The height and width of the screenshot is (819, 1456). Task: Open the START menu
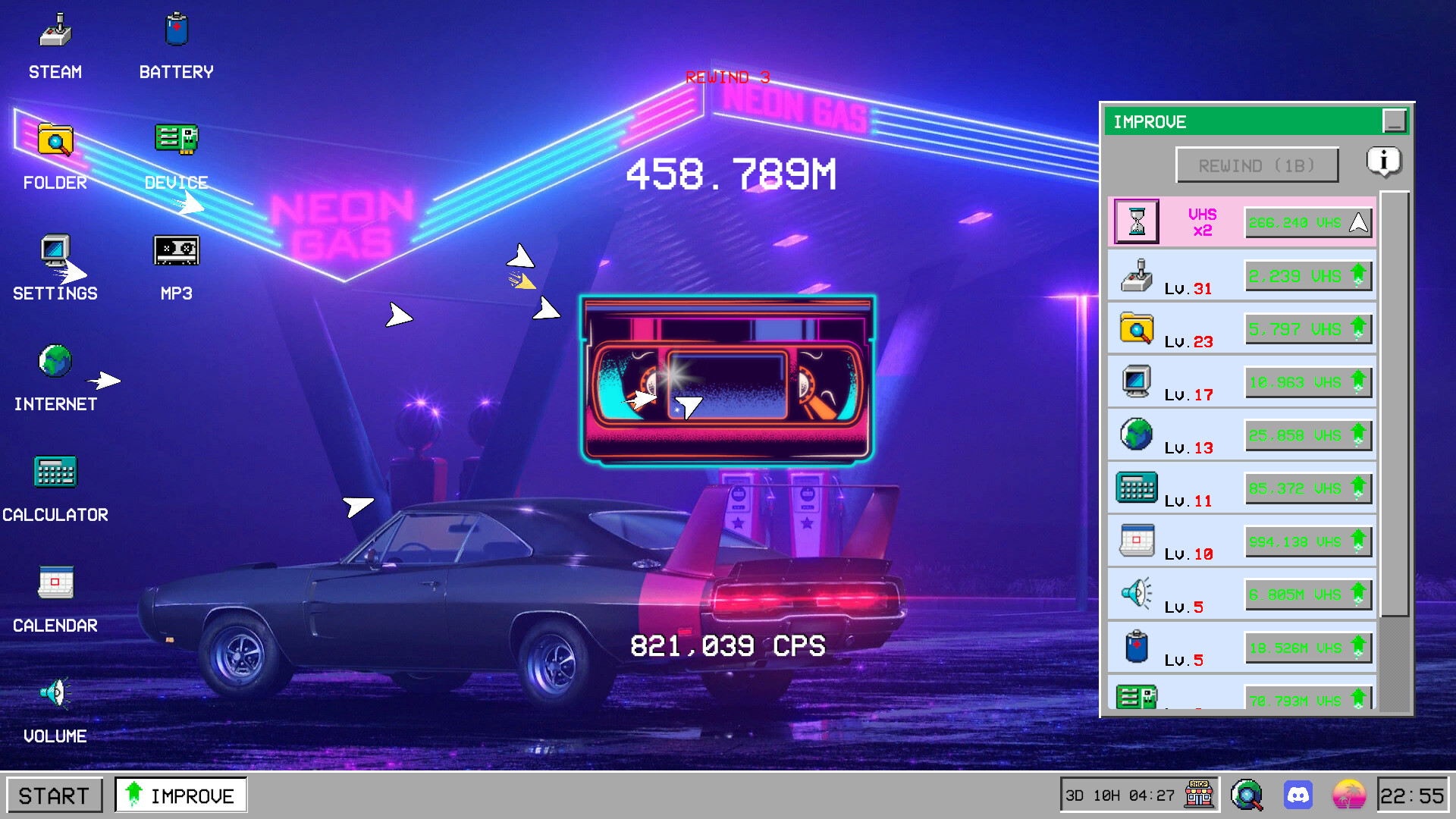coord(54,795)
